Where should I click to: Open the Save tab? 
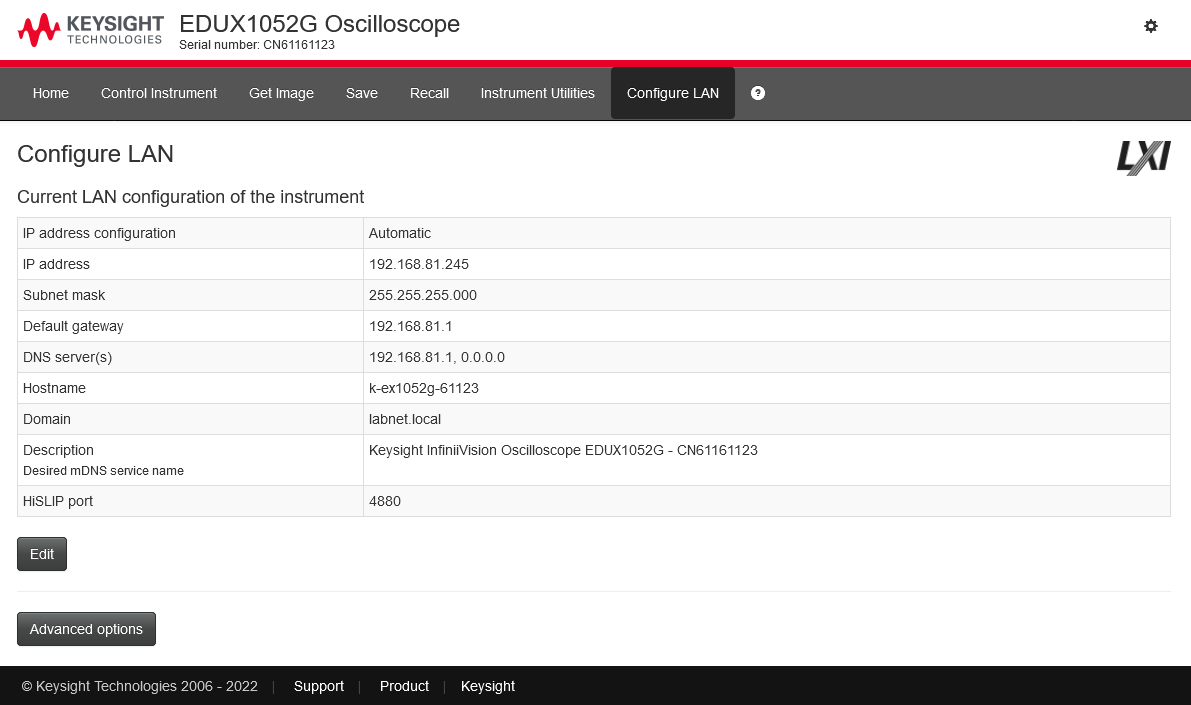(x=362, y=93)
